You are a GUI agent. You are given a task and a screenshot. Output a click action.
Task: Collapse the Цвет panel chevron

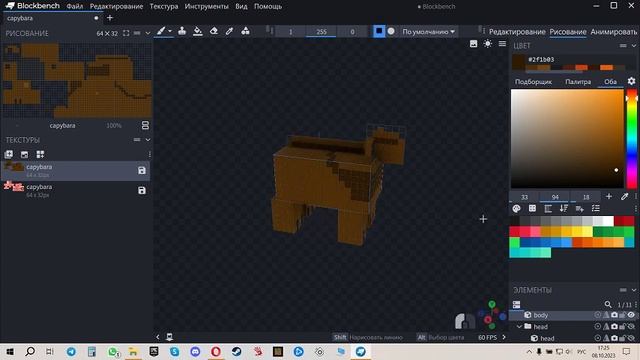[634, 46]
